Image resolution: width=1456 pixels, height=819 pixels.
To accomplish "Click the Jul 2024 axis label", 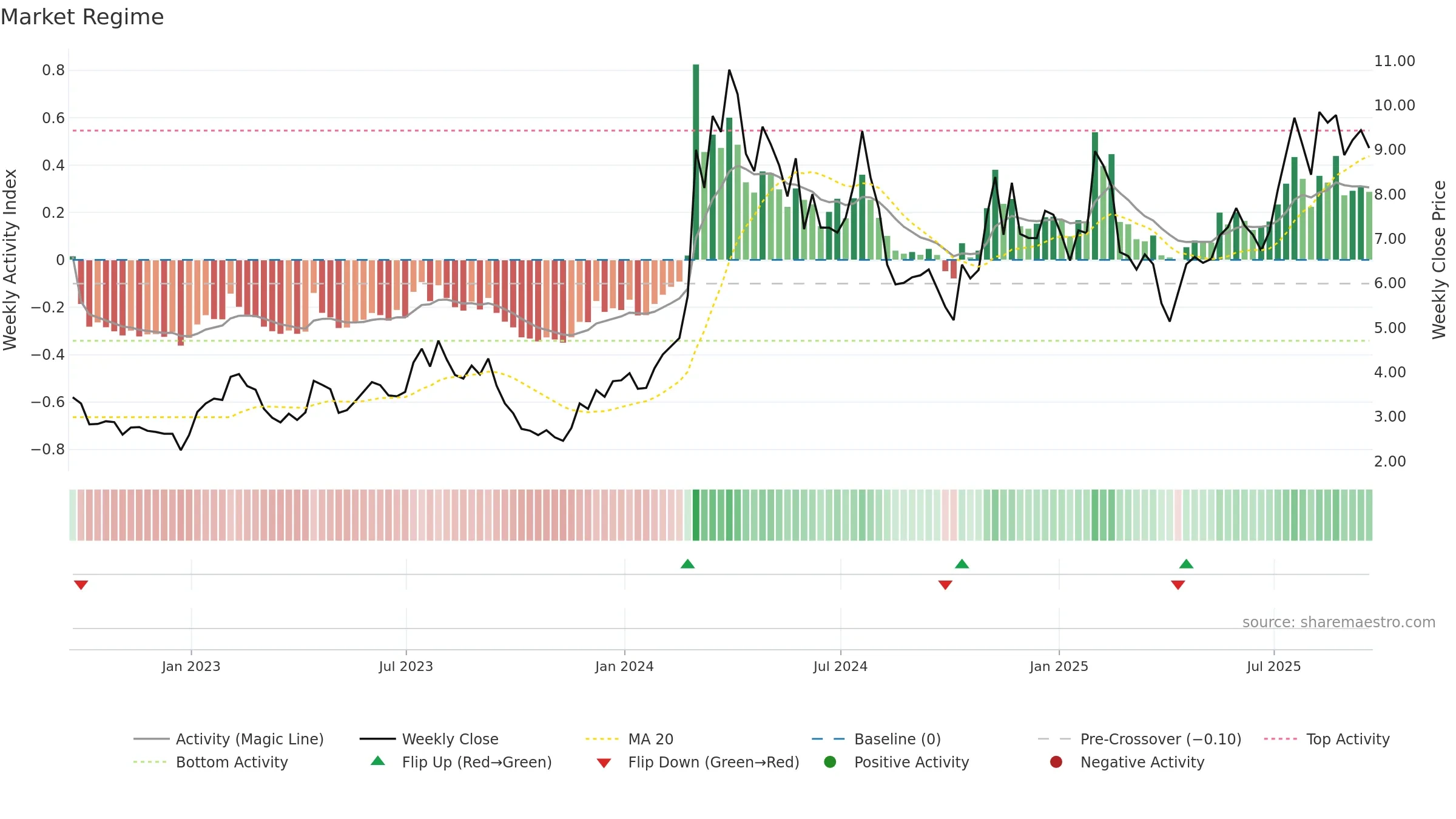I will pos(840,667).
